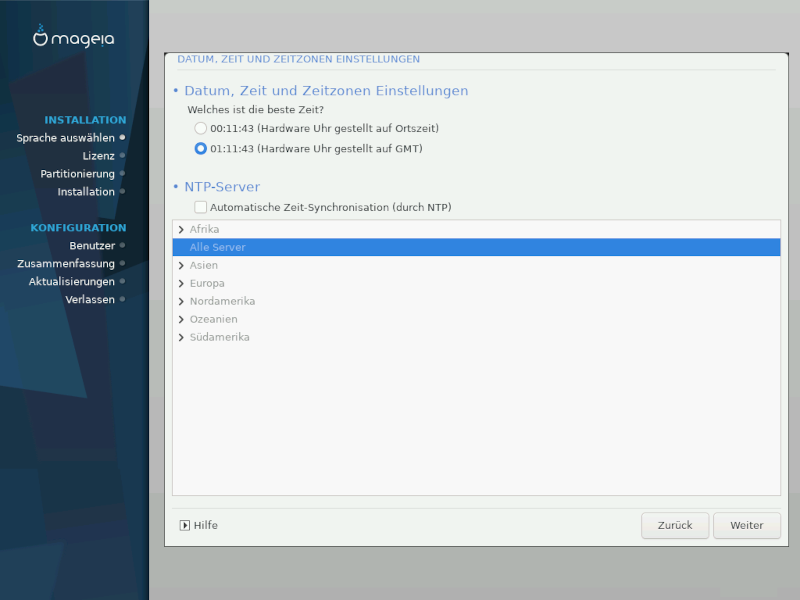Viewport: 800px width, 600px height.
Task: Click empty area of NTP server list
Action: point(476,420)
